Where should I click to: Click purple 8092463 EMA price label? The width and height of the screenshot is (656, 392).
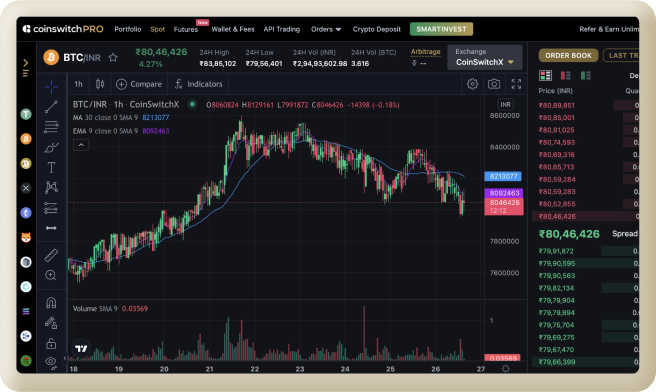coord(504,193)
